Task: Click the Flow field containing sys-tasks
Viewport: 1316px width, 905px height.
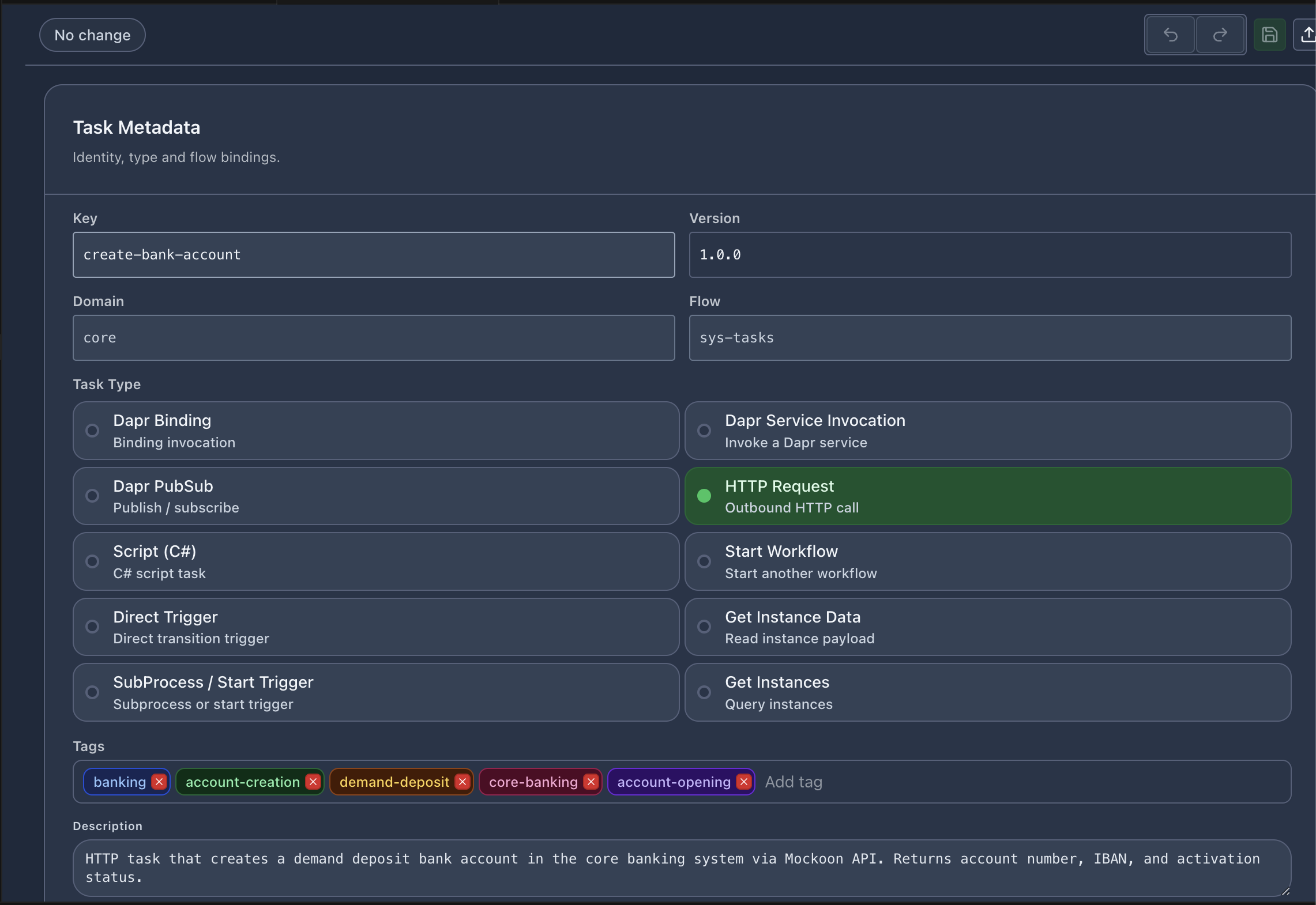Action: pos(990,338)
